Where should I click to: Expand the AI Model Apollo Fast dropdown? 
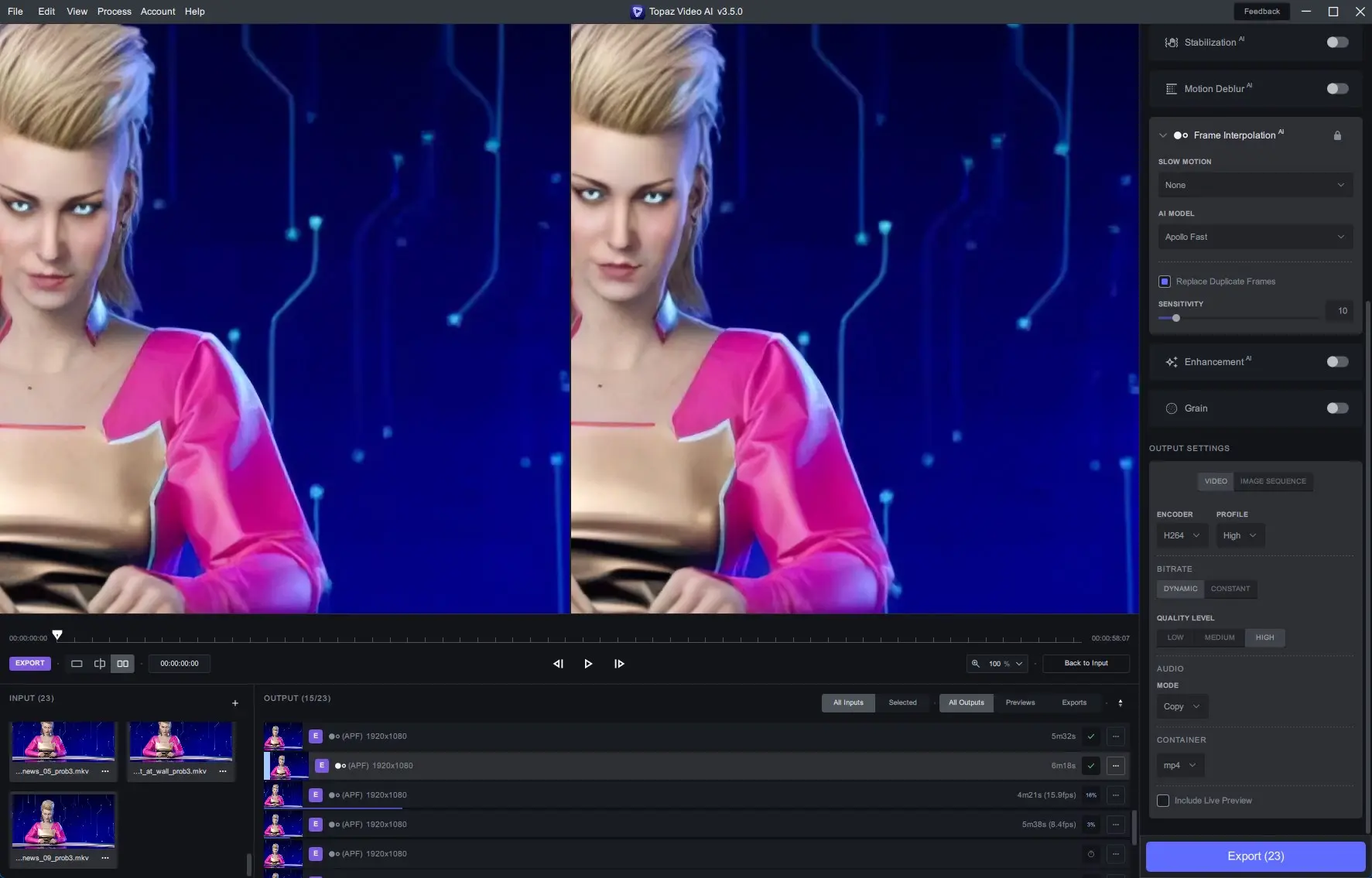[x=1254, y=237]
